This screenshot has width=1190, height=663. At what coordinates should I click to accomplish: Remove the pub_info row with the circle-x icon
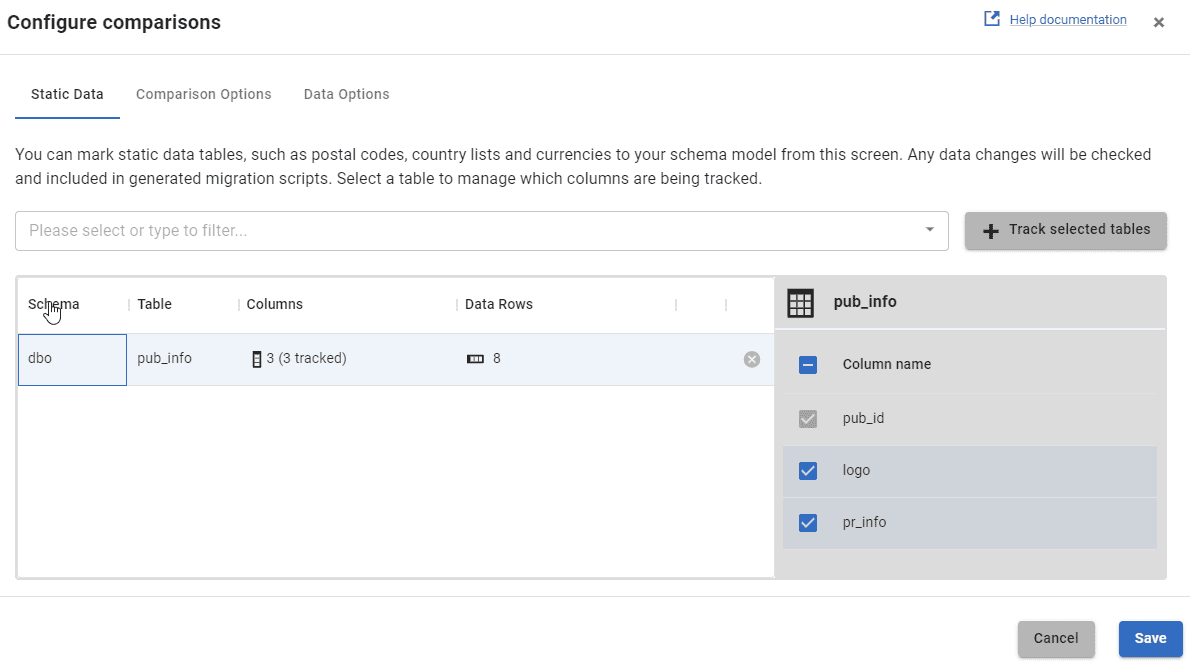[751, 360]
